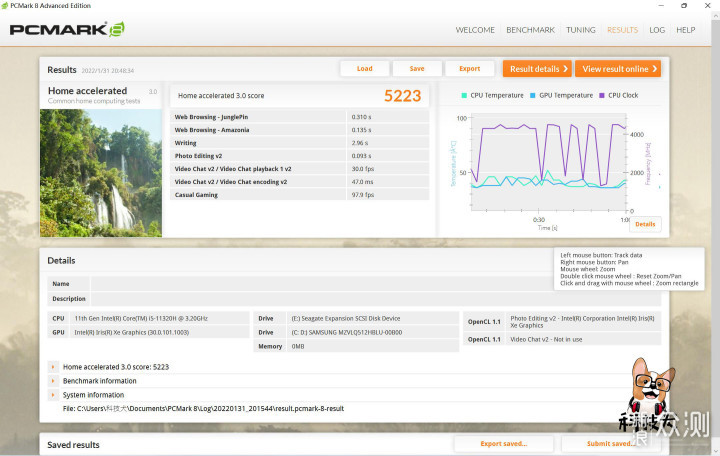720x456 pixels.
Task: Click the PCMark title bar app icon
Action: pyautogui.click(x=5, y=6)
